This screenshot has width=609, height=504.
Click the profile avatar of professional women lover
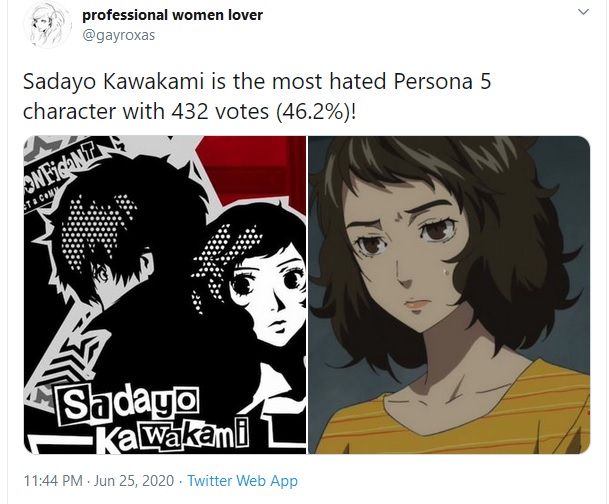48,26
